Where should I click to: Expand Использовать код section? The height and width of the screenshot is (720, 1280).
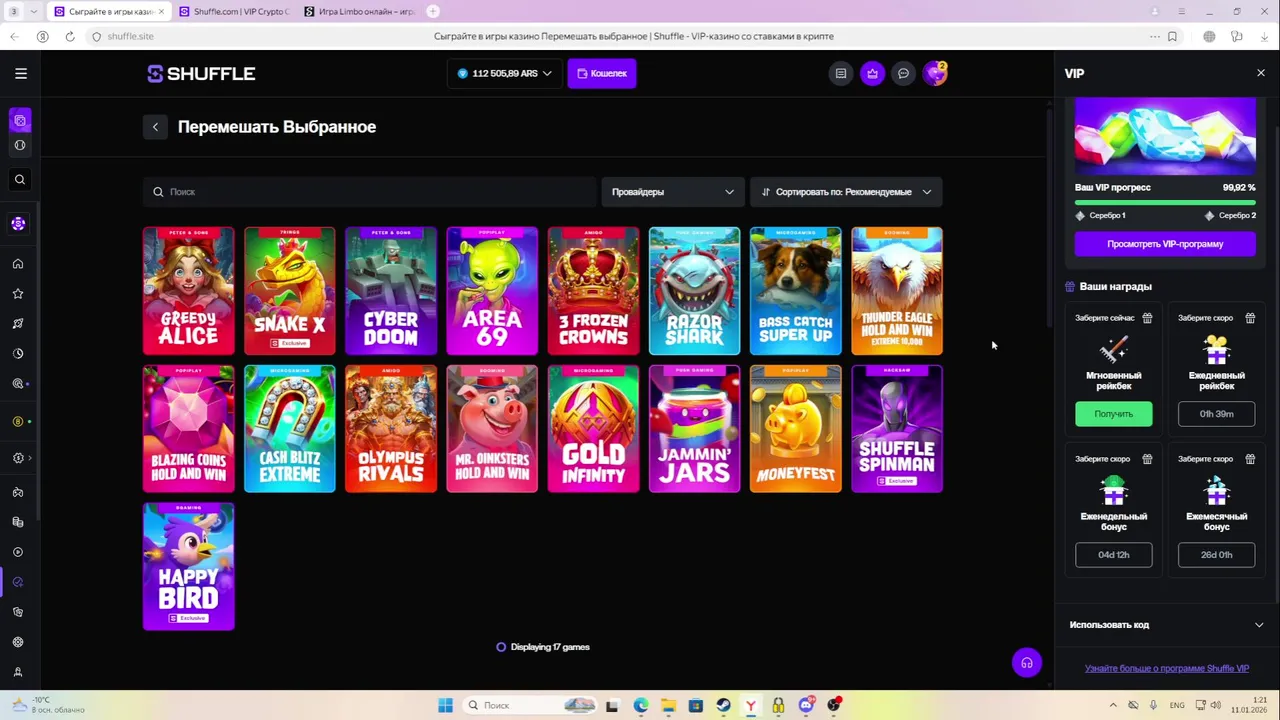tap(1165, 625)
